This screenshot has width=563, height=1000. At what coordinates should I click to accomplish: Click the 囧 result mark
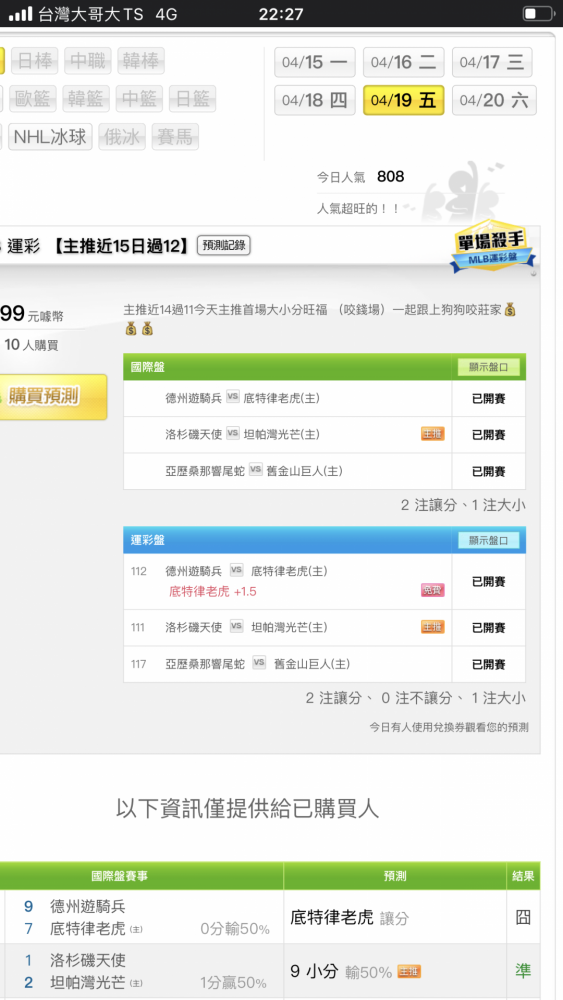pos(523,917)
